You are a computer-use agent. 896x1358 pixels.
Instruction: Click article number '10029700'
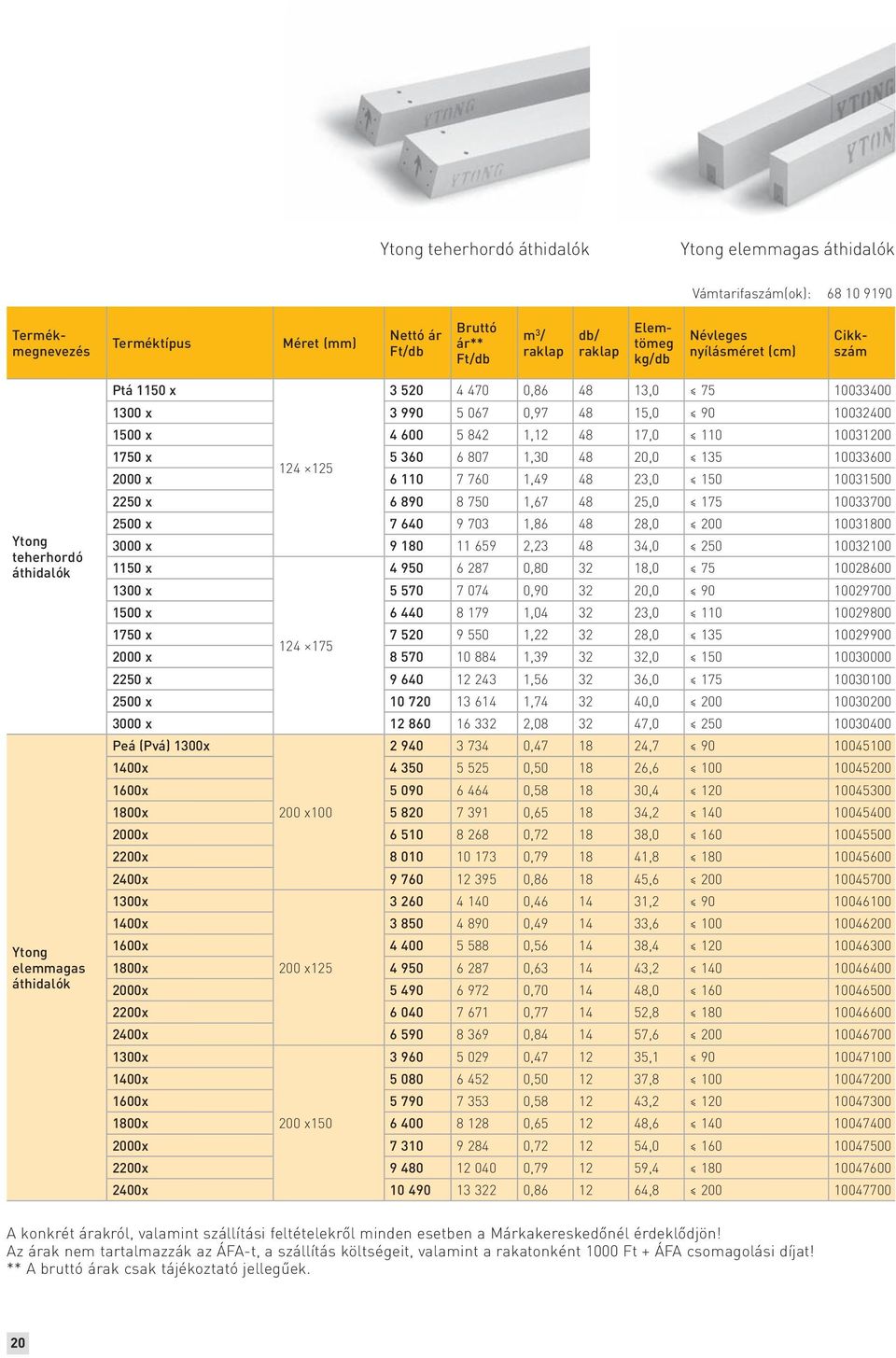point(862,590)
